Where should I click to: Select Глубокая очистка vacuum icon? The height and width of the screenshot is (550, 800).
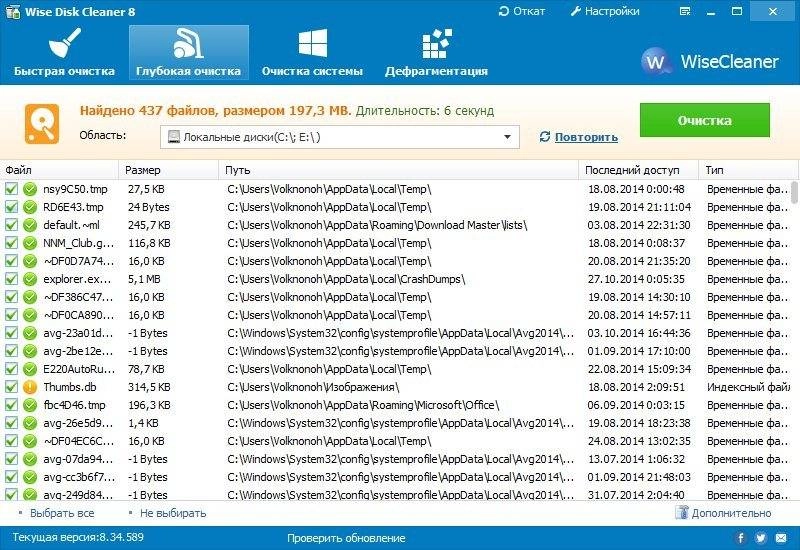[188, 43]
